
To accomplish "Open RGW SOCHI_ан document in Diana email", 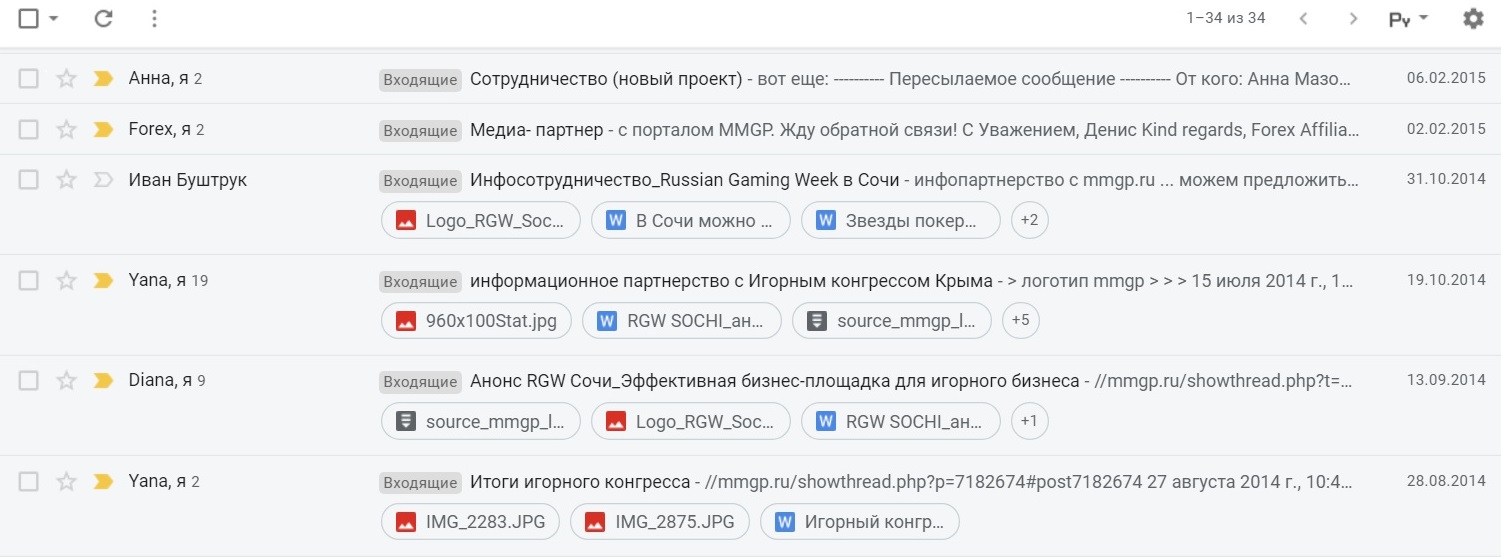I will (901, 421).
